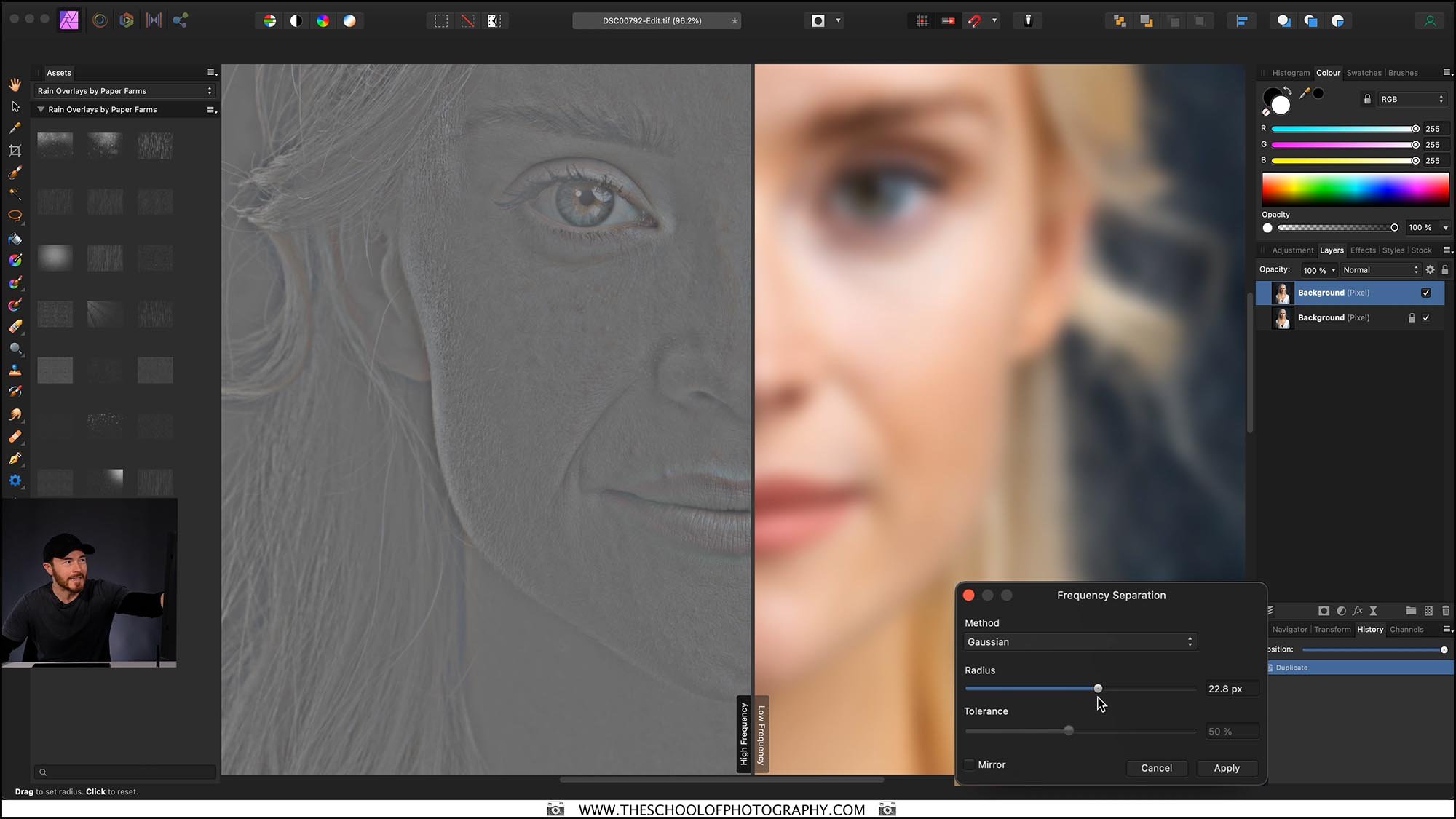
Task: Select the View (hand) tool
Action: (16, 85)
